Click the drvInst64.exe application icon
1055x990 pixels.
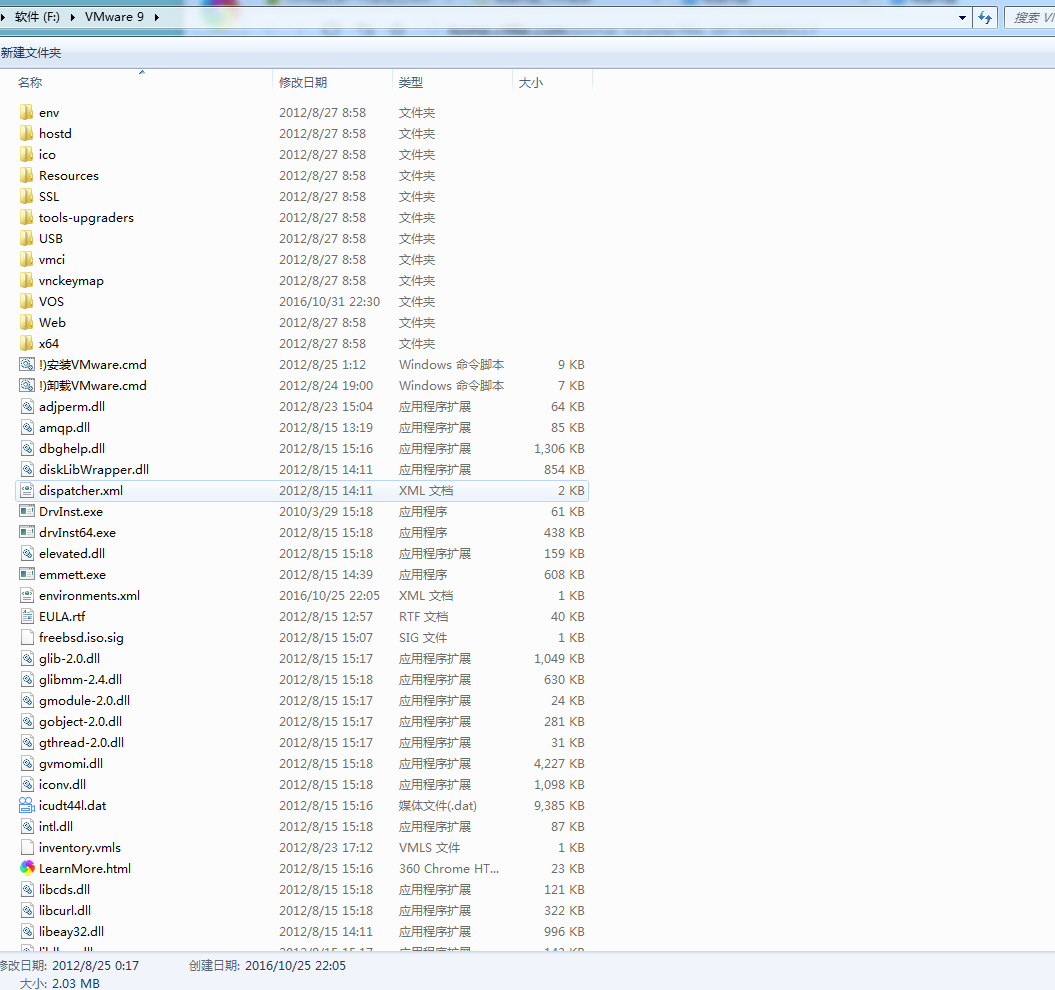[27, 532]
